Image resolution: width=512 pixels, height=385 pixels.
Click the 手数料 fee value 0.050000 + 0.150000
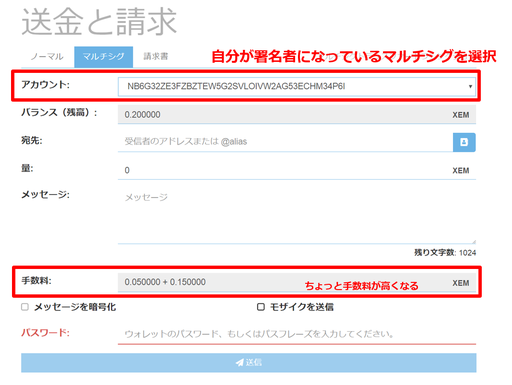click(165, 282)
